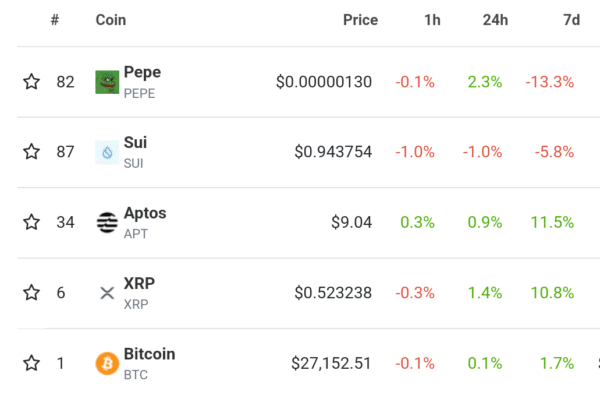This screenshot has height=395, width=600.
Task: Select the 1h column header
Action: click(432, 20)
